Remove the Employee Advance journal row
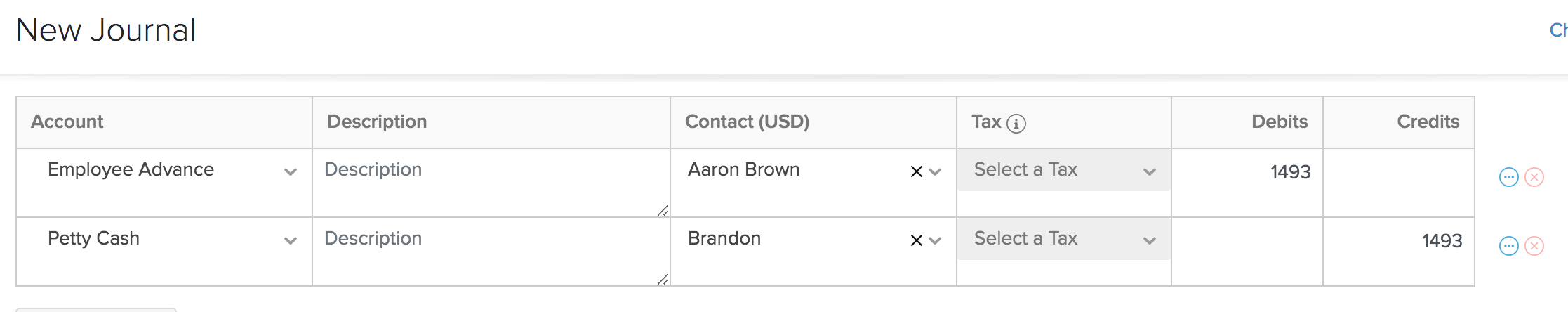Screen dimensions: 1568x312 click(x=1534, y=177)
